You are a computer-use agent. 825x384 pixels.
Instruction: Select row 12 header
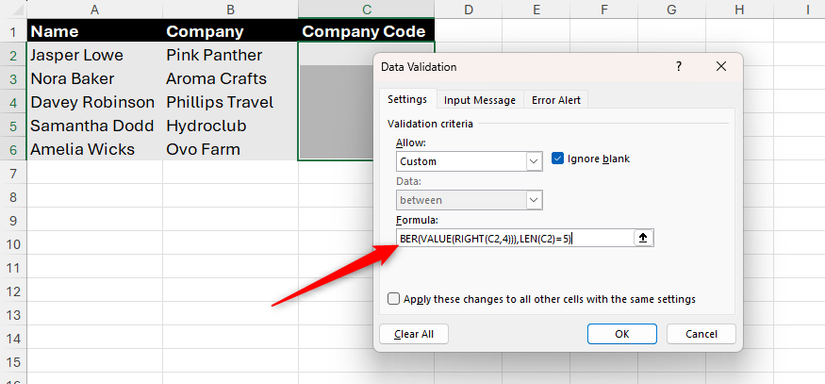pyautogui.click(x=13, y=291)
